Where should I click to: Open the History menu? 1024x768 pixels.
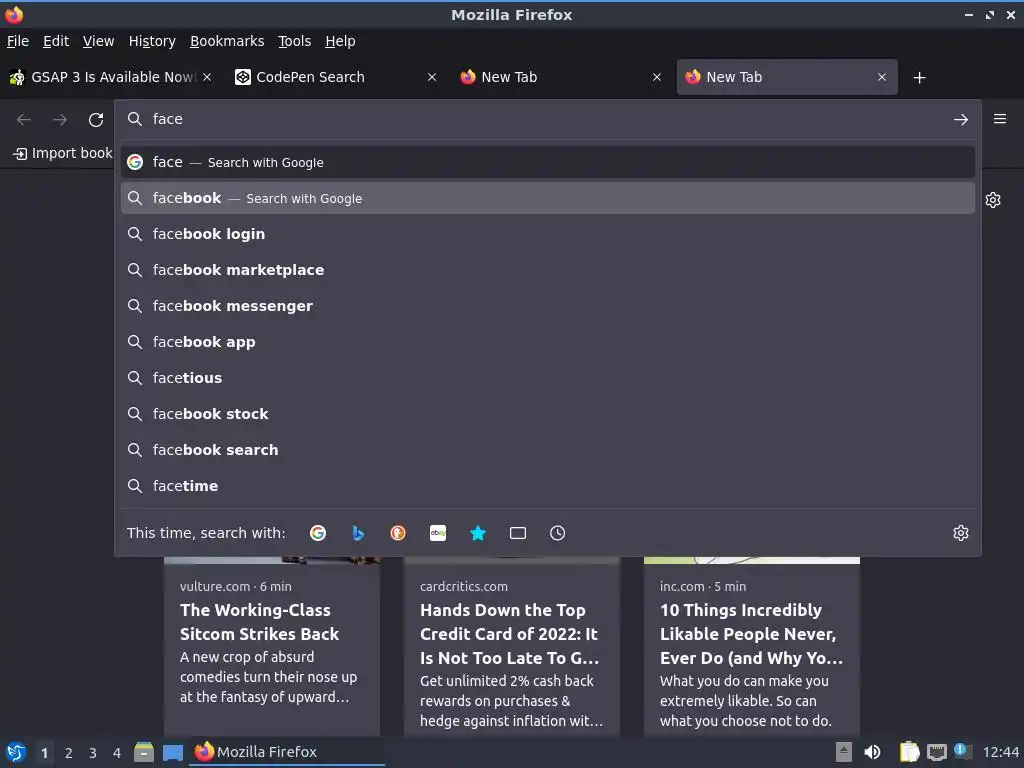coord(152,41)
